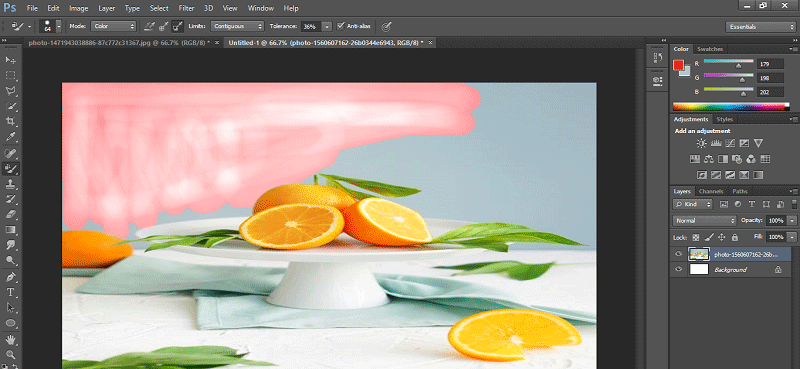Open the Mode Color dropdown

113,26
